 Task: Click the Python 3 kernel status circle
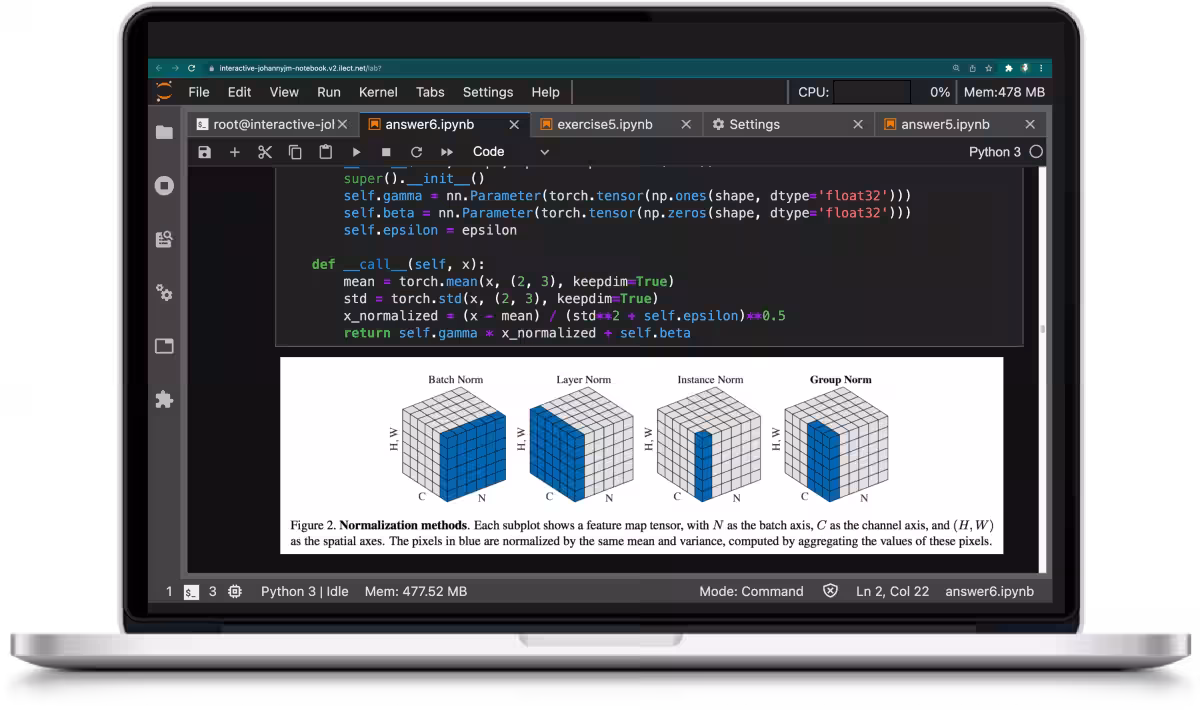point(1036,152)
